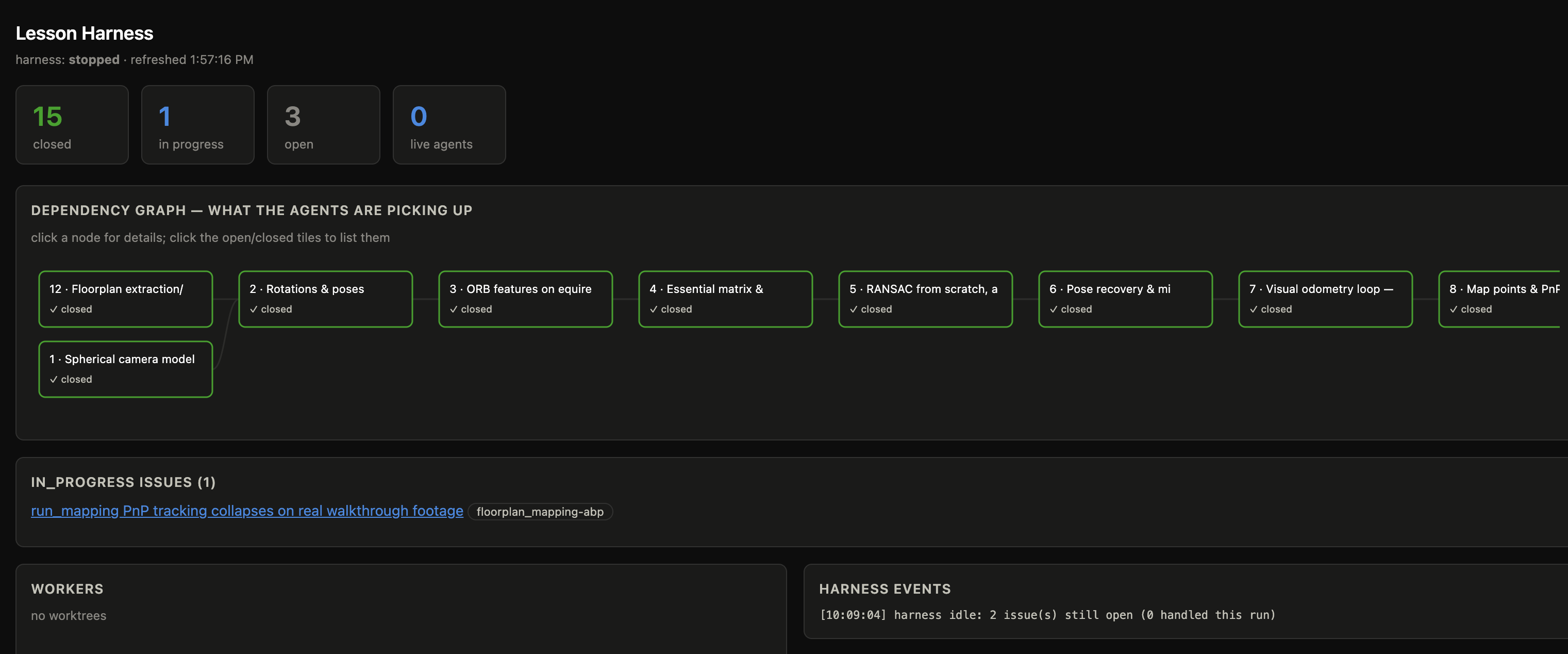
Task: Select node 1 Spherical camera model
Action: point(125,369)
